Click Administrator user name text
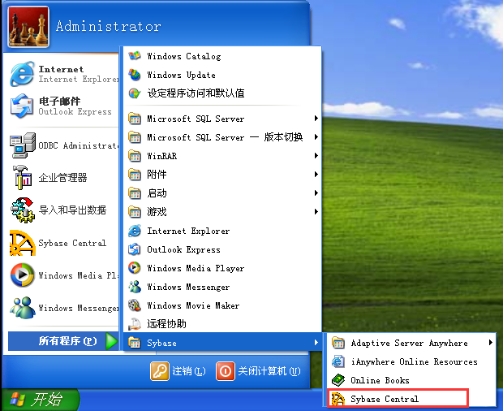Image resolution: width=504 pixels, height=411 pixels. (x=108, y=26)
